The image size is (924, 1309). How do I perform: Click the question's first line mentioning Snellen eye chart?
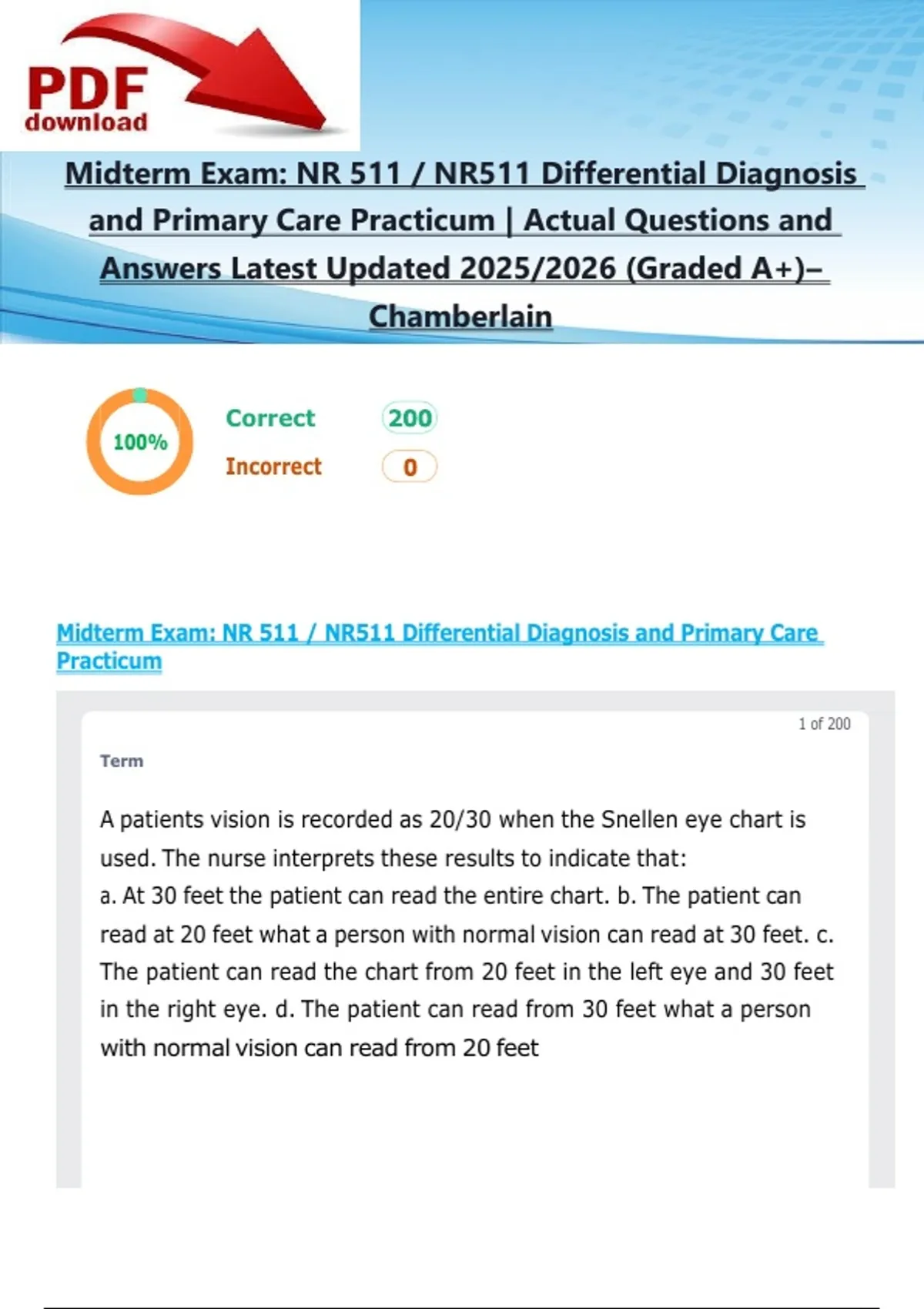tap(453, 819)
